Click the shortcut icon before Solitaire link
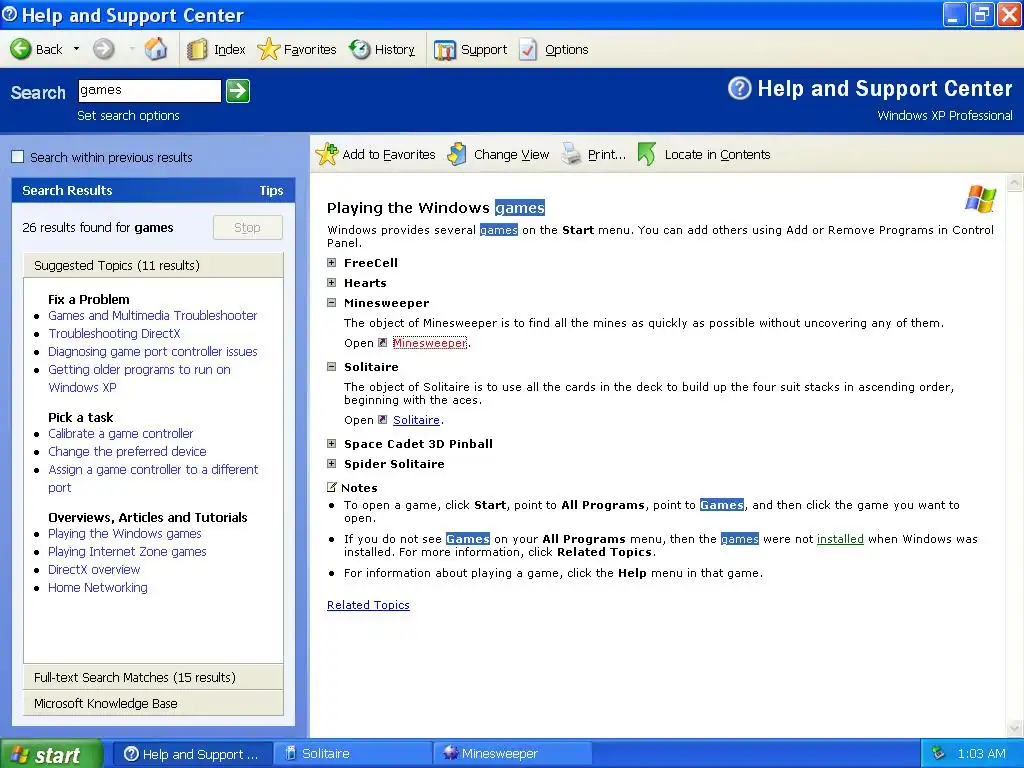Screen dimensions: 1024x768 click(x=383, y=420)
